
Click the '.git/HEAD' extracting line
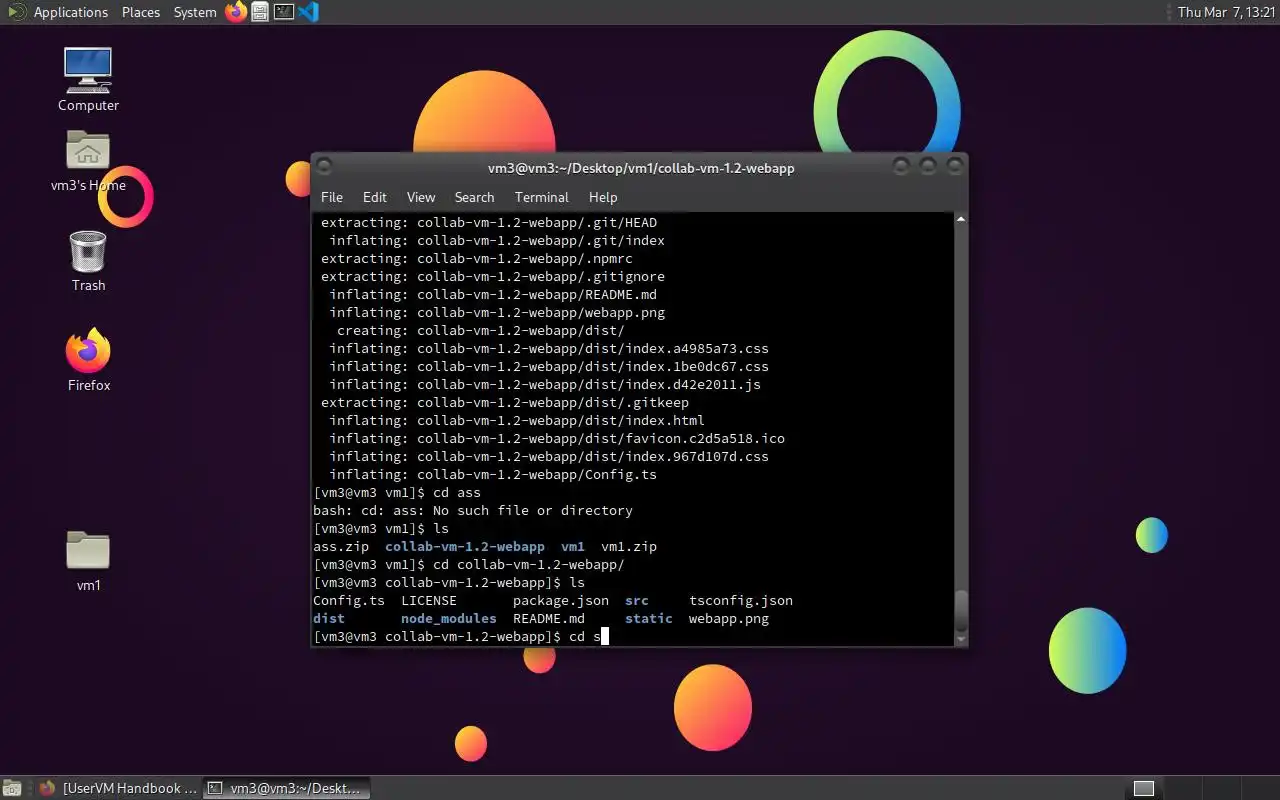coord(489,222)
